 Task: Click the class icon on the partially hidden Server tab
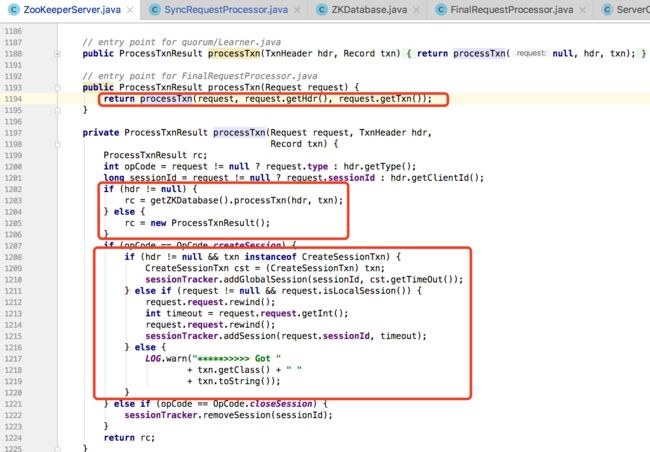pos(607,10)
